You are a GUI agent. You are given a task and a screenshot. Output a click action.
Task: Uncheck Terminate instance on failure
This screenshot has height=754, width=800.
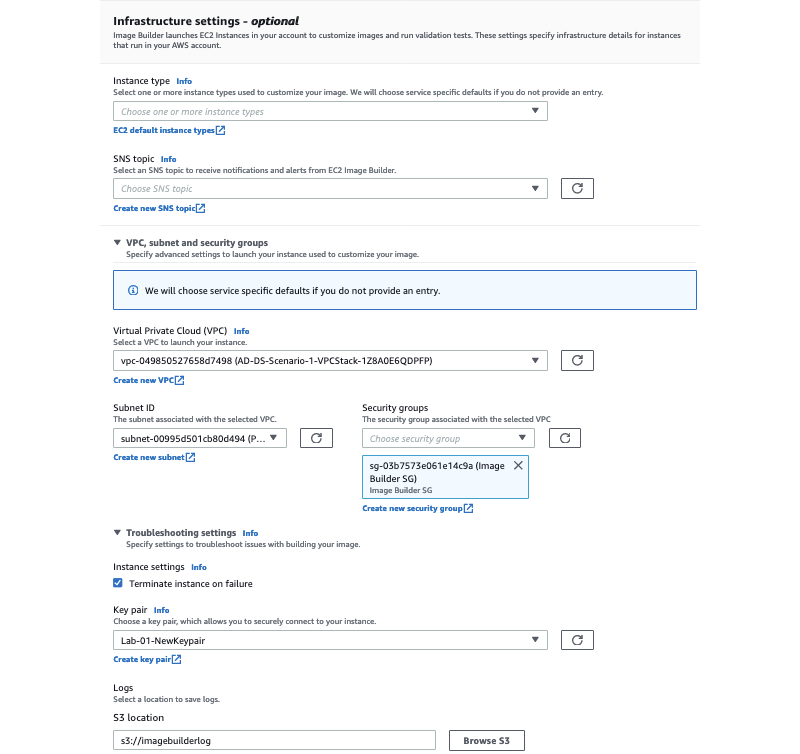point(118,583)
